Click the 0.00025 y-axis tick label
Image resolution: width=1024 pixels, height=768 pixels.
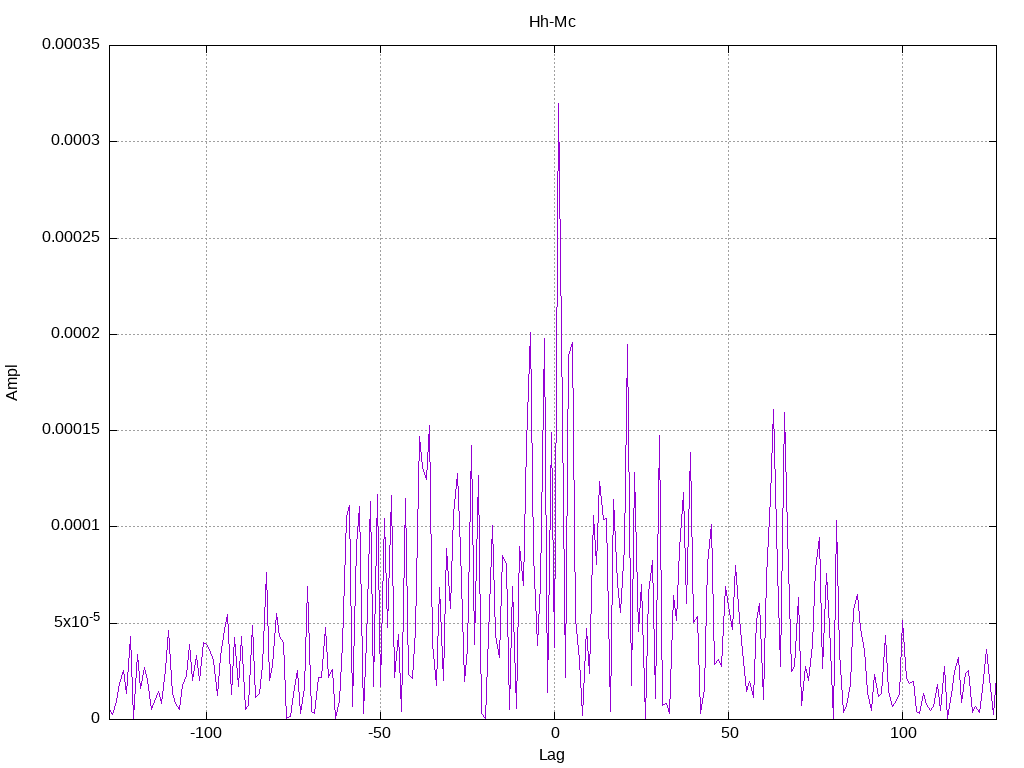tap(71, 237)
